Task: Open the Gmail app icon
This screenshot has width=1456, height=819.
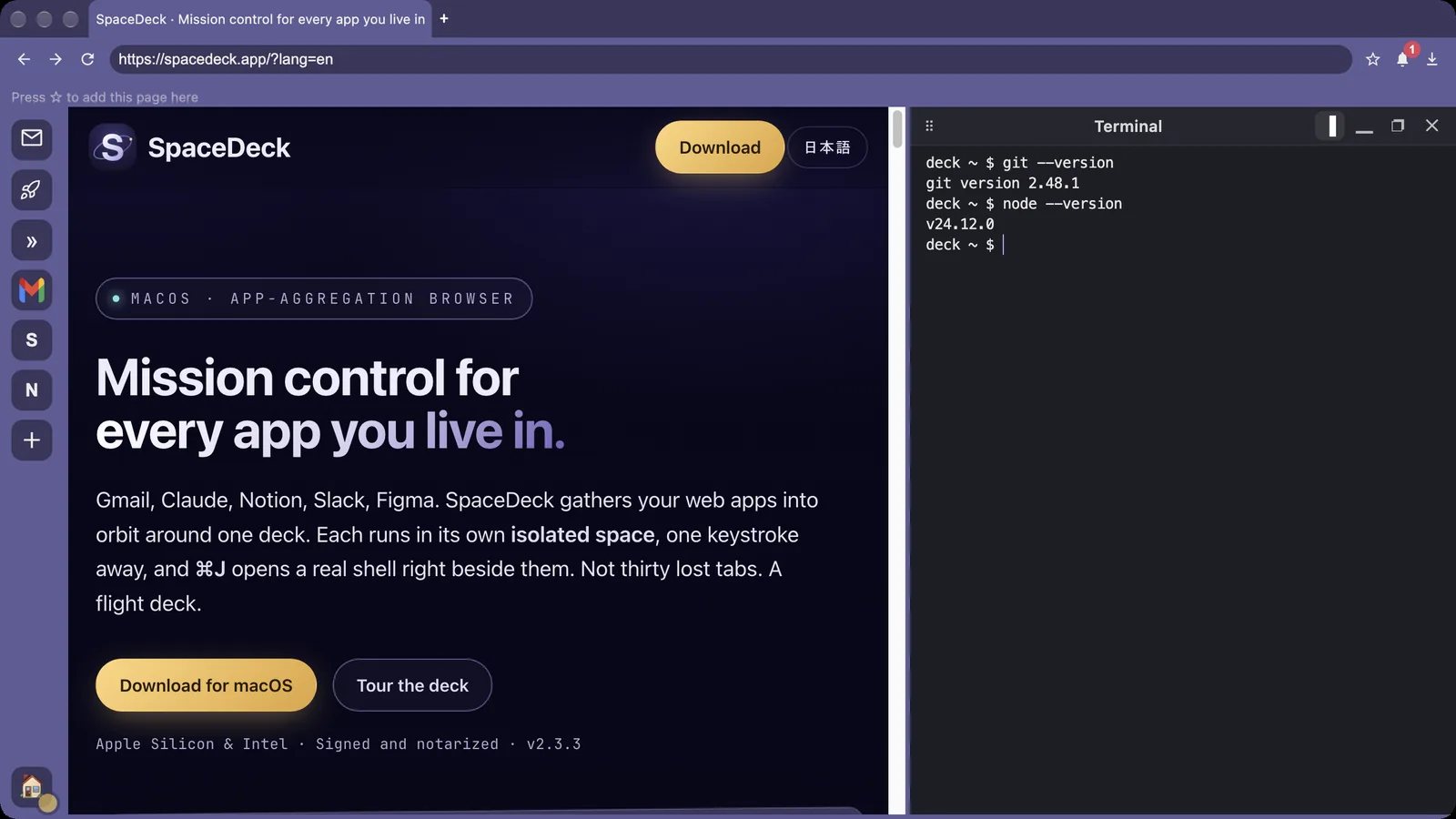Action: point(32,290)
